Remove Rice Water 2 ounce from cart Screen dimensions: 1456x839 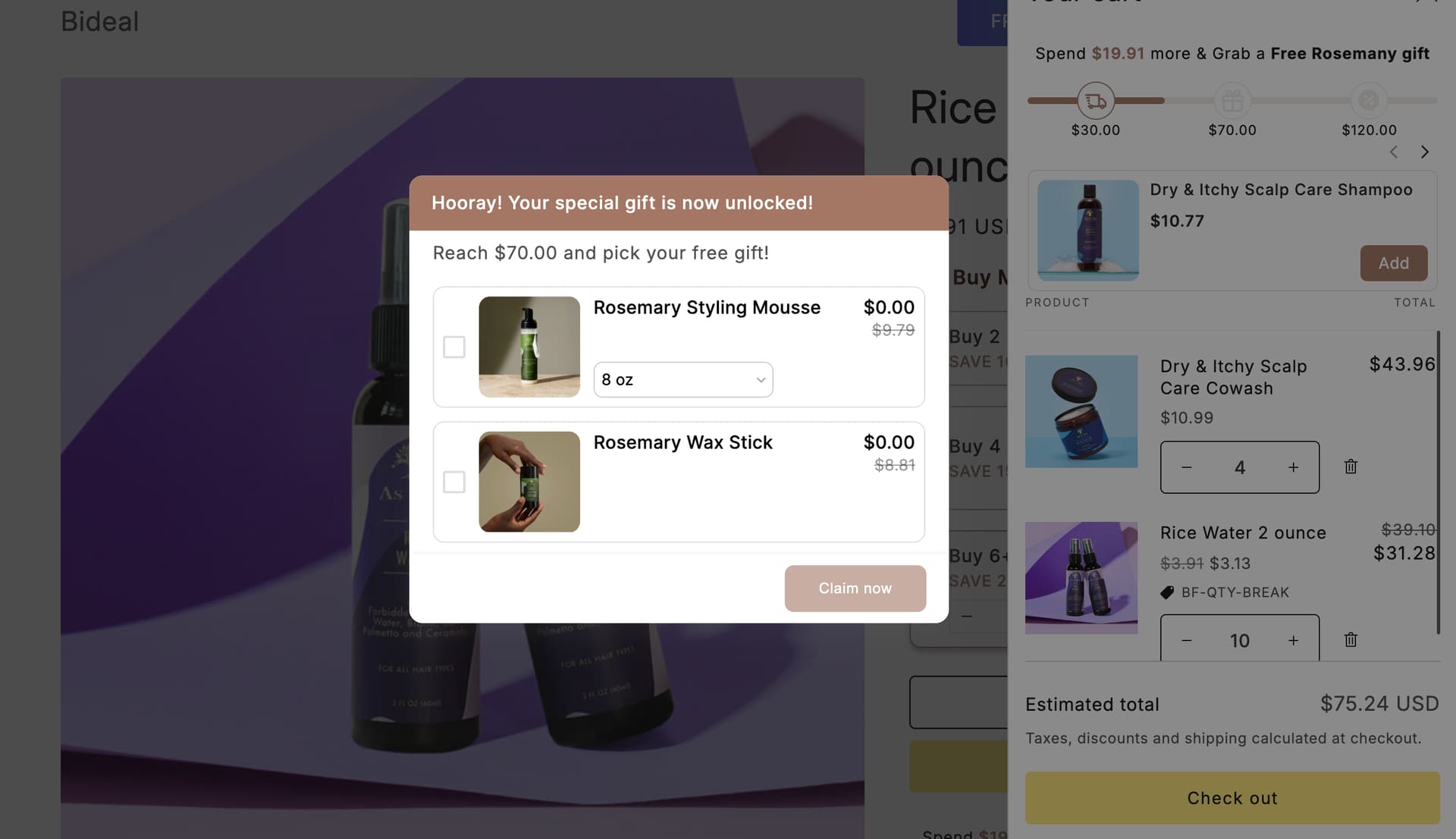click(1351, 639)
